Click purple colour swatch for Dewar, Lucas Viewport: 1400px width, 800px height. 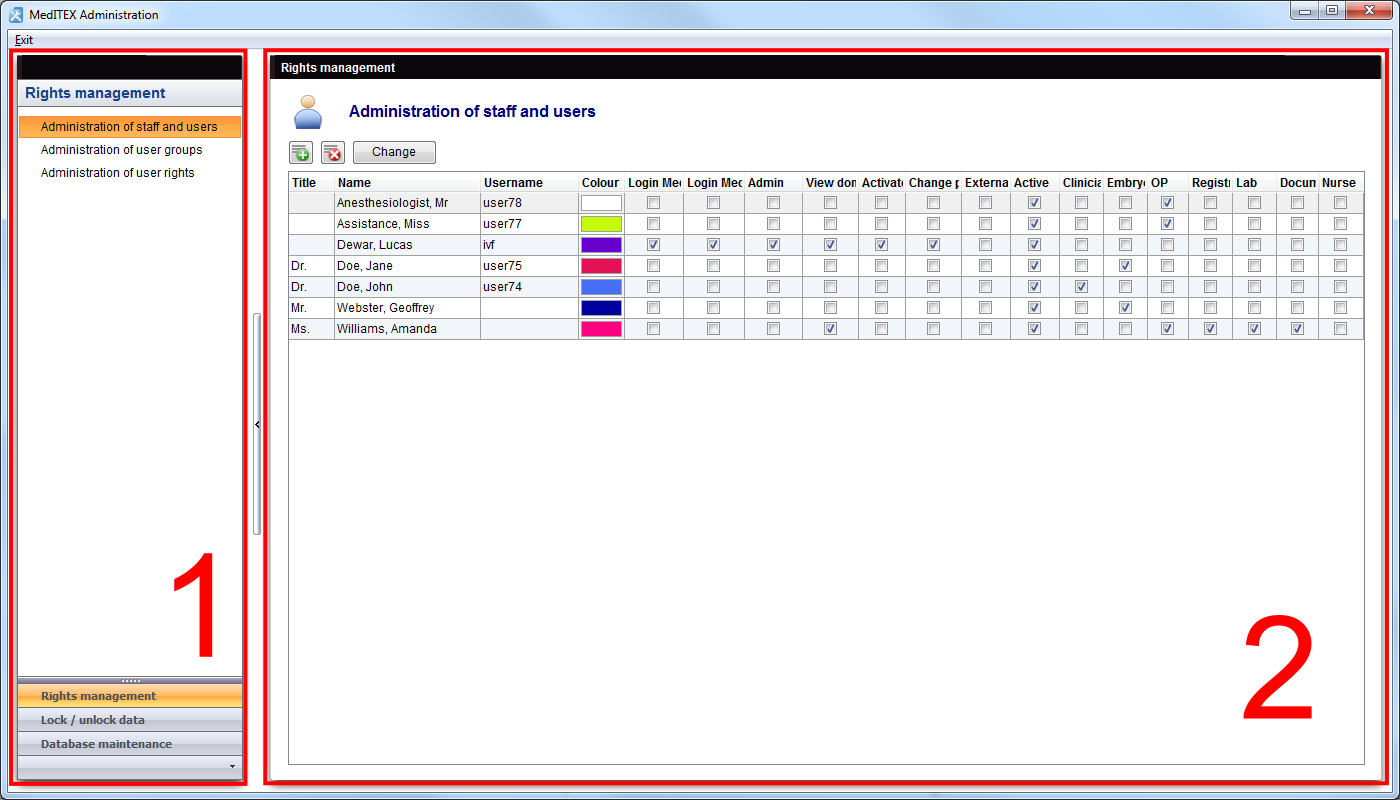[601, 245]
